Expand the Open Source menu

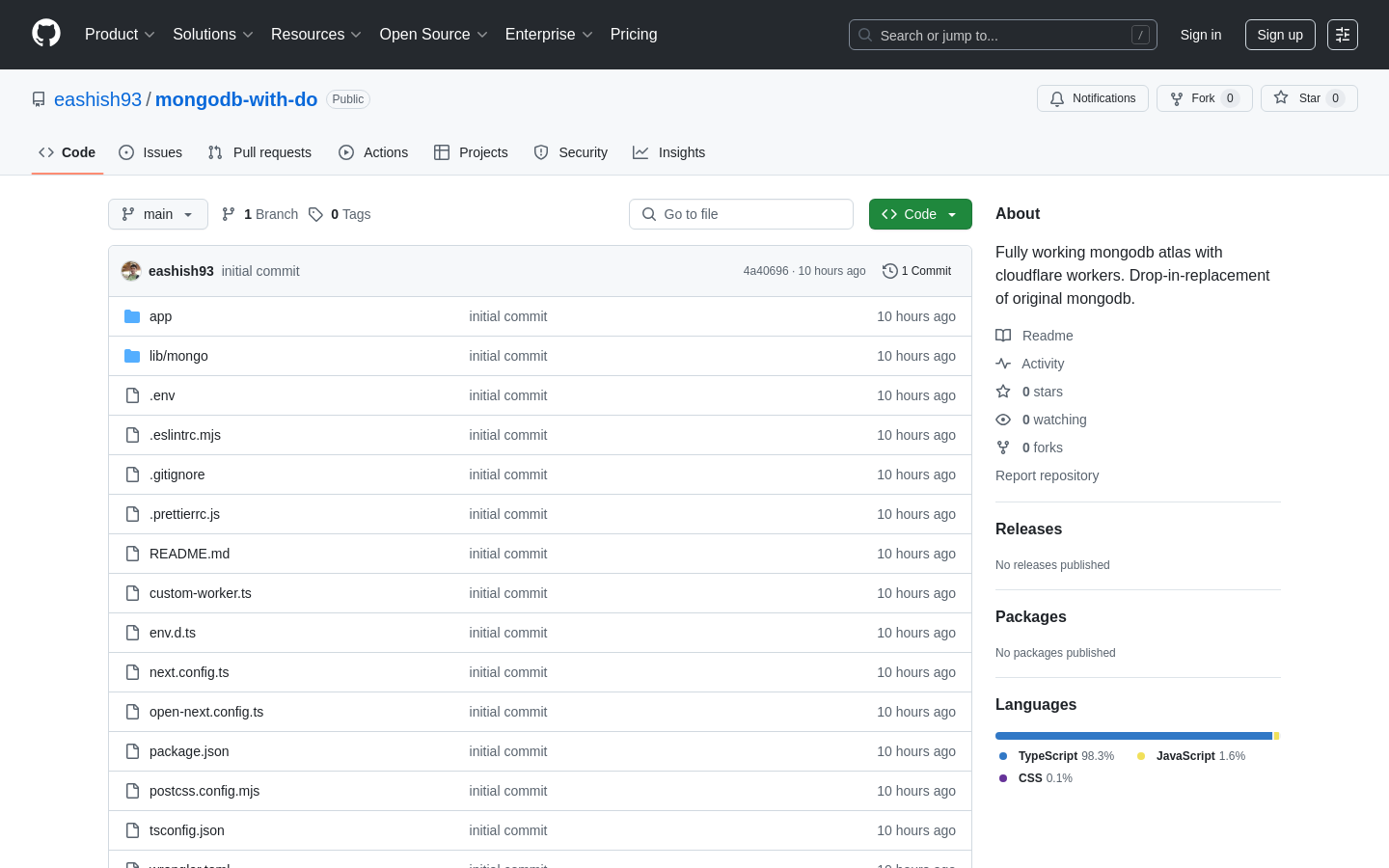433,34
